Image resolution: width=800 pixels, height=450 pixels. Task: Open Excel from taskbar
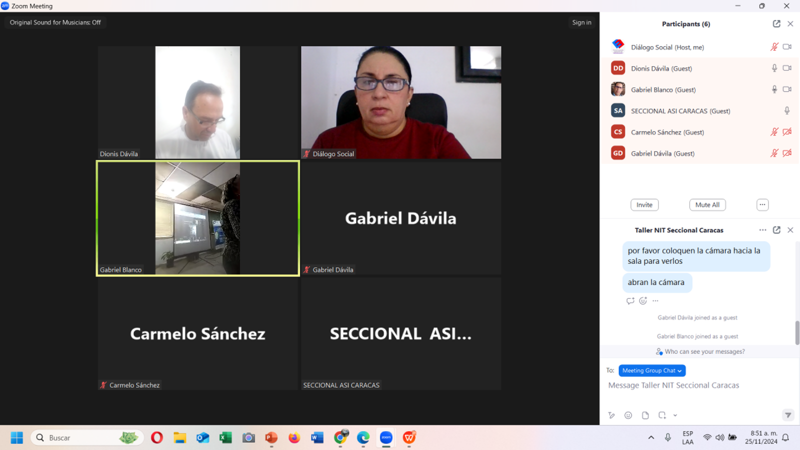[x=226, y=438]
